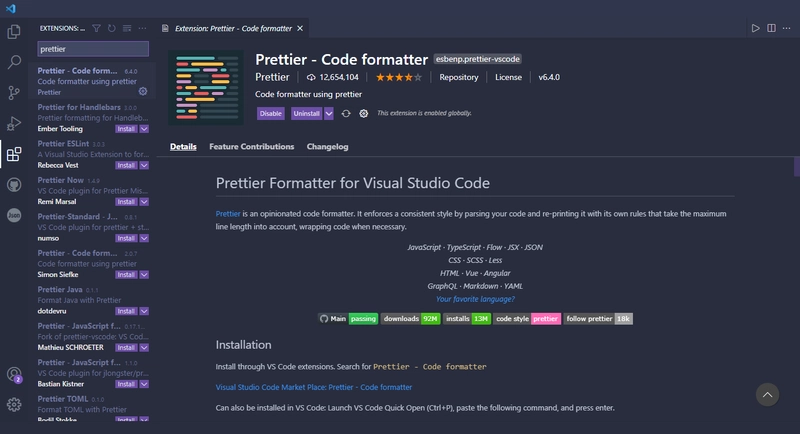Expand Uninstall dropdown arrow
Screen dimensions: 800x434
click(x=329, y=114)
